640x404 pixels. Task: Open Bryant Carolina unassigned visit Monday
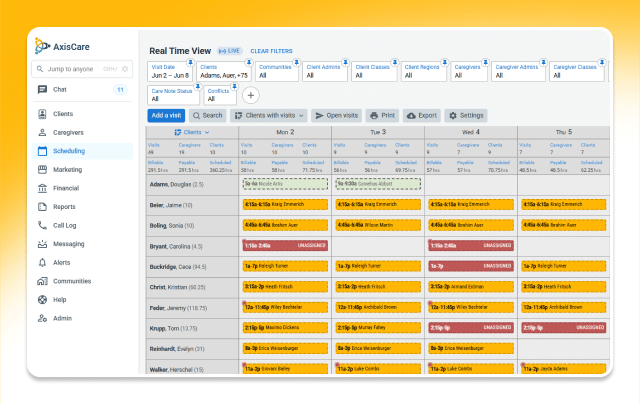tap(285, 246)
